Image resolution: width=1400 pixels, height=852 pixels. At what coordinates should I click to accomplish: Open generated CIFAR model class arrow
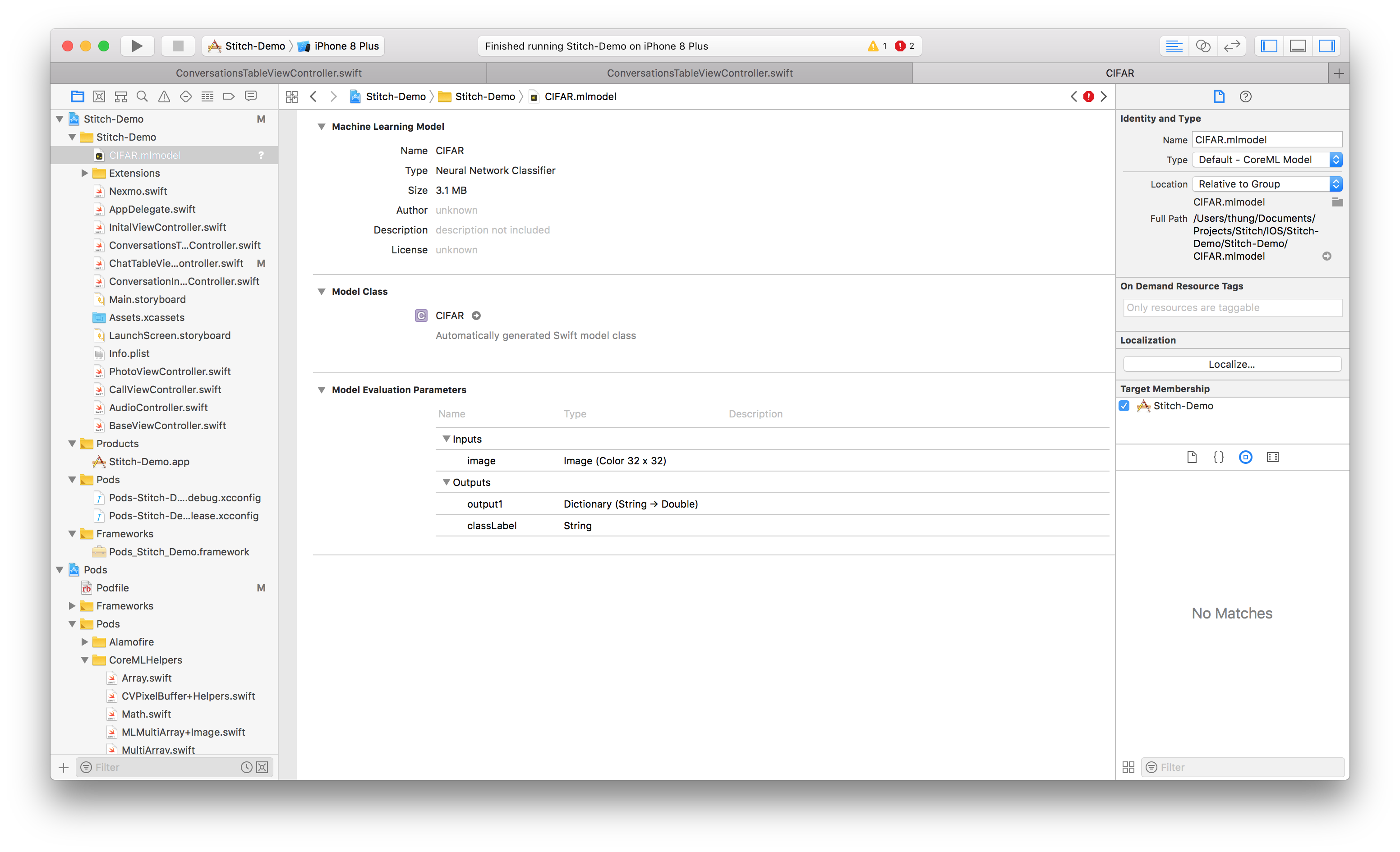476,316
